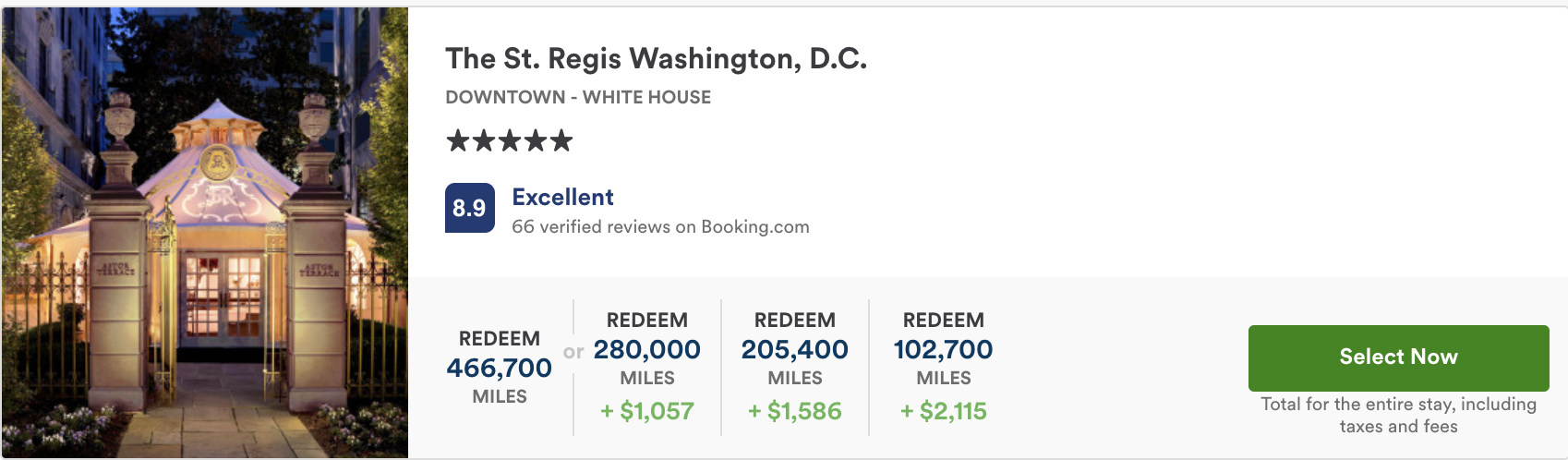
Task: Click the "or" separator between redeem options
Action: [x=573, y=352]
